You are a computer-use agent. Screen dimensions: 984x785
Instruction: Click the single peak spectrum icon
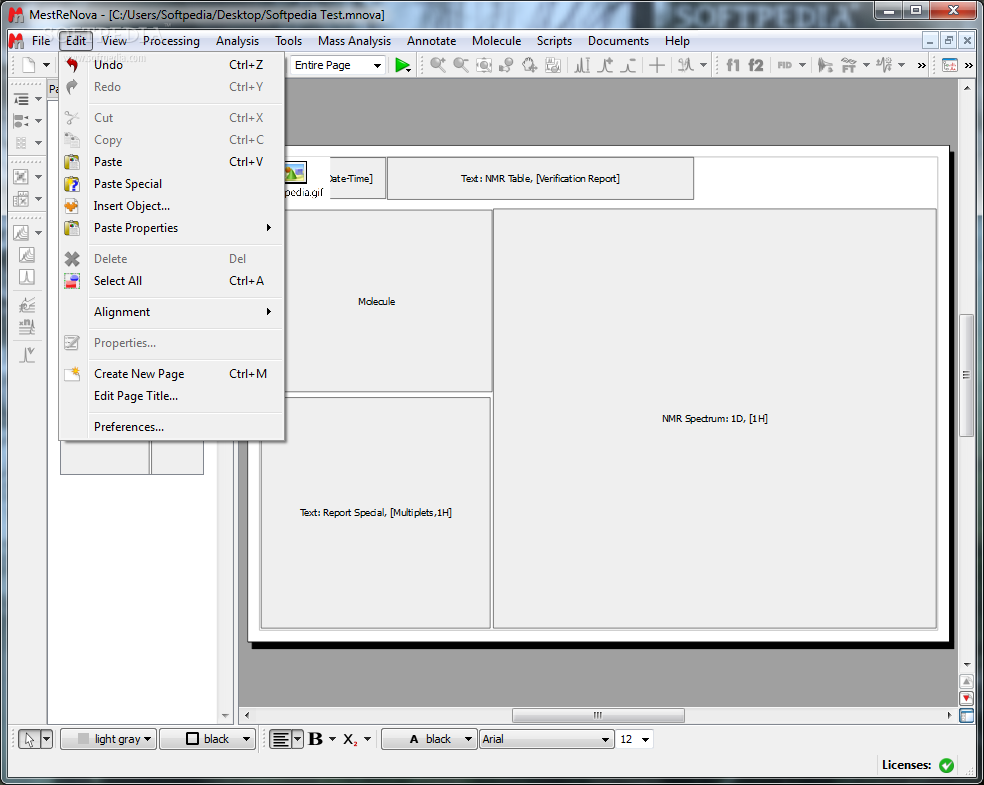(x=26, y=277)
